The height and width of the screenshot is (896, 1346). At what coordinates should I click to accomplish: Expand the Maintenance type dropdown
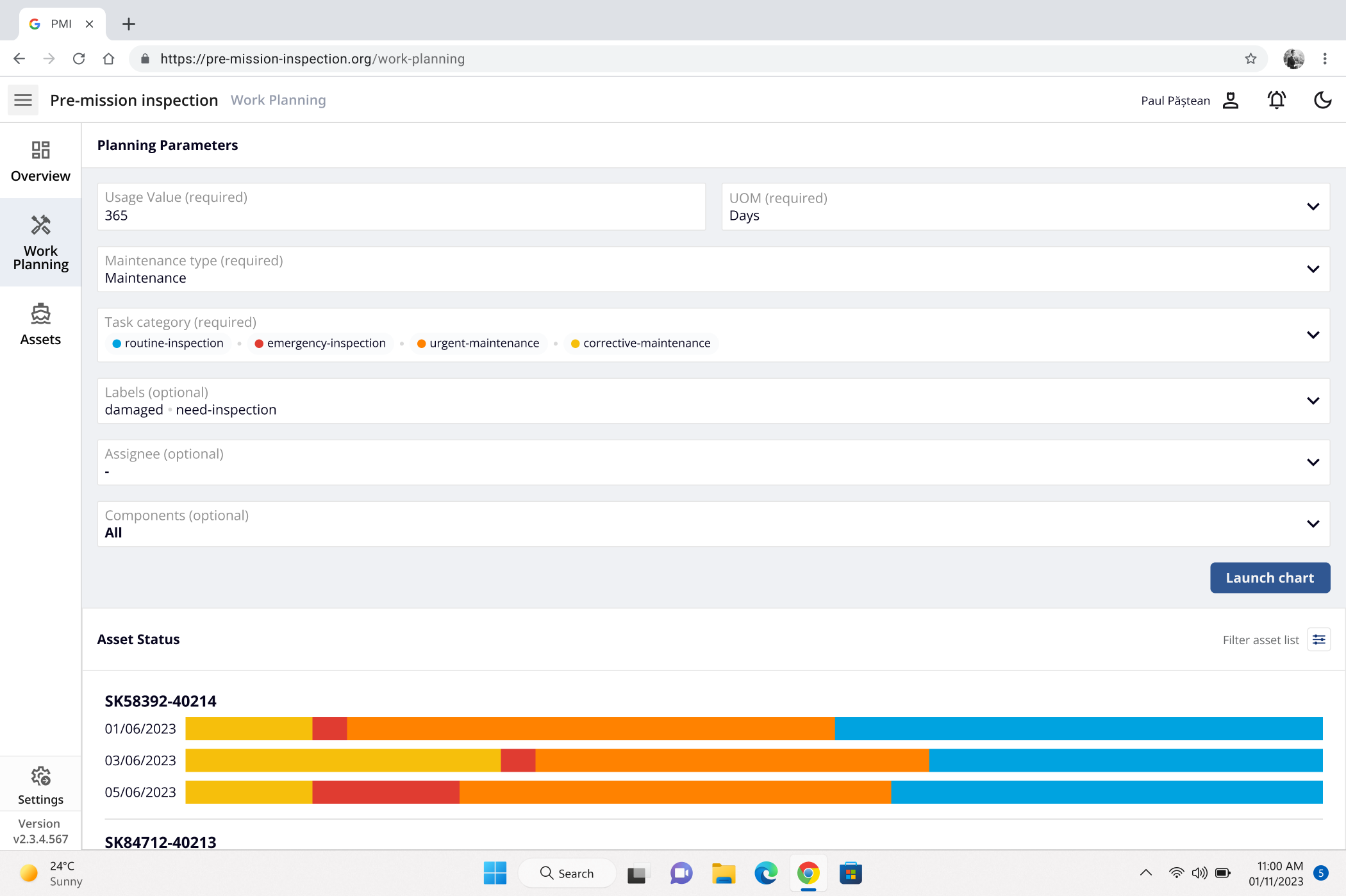pyautogui.click(x=1313, y=269)
